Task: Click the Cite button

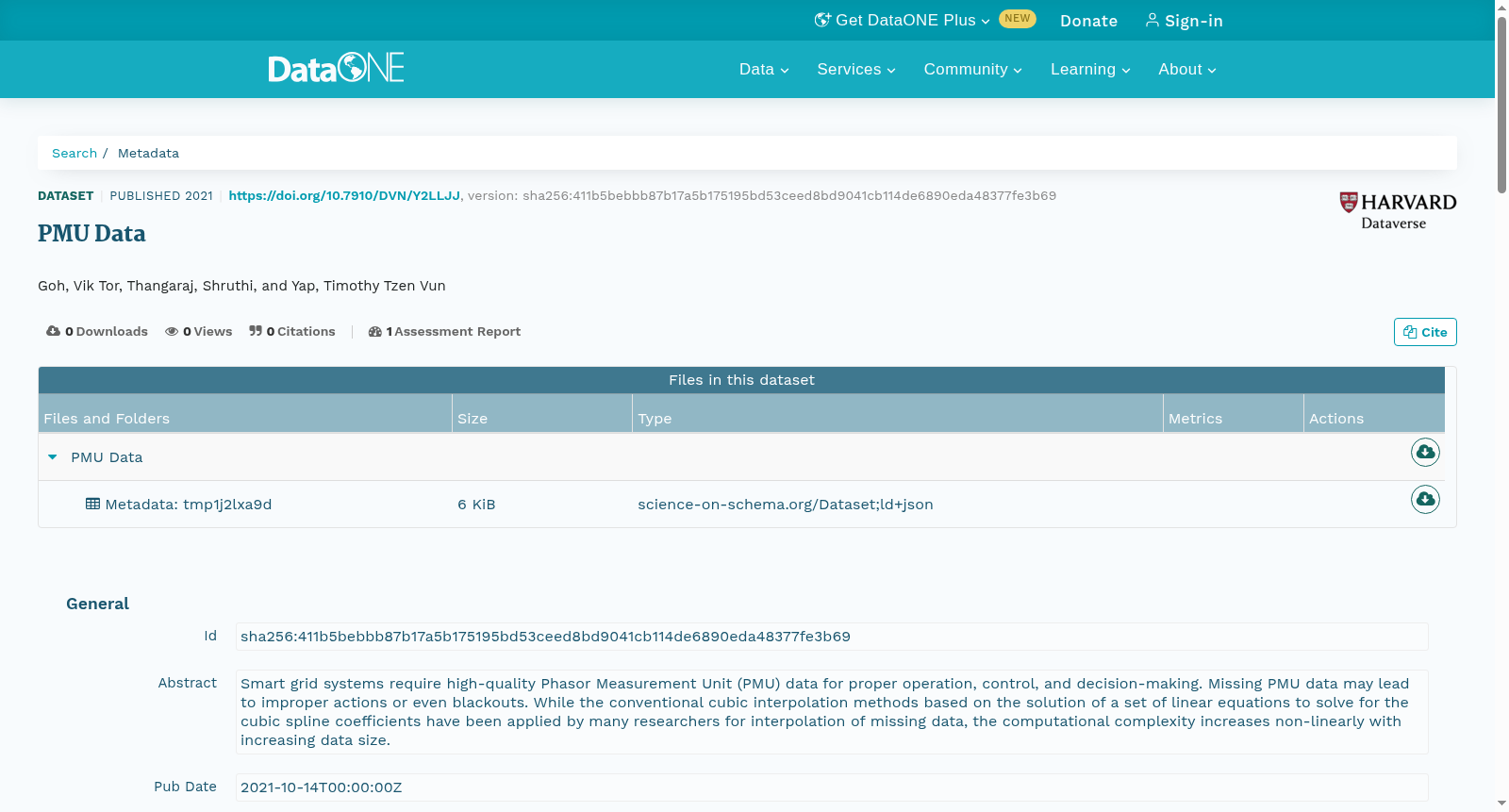Action: (x=1425, y=332)
